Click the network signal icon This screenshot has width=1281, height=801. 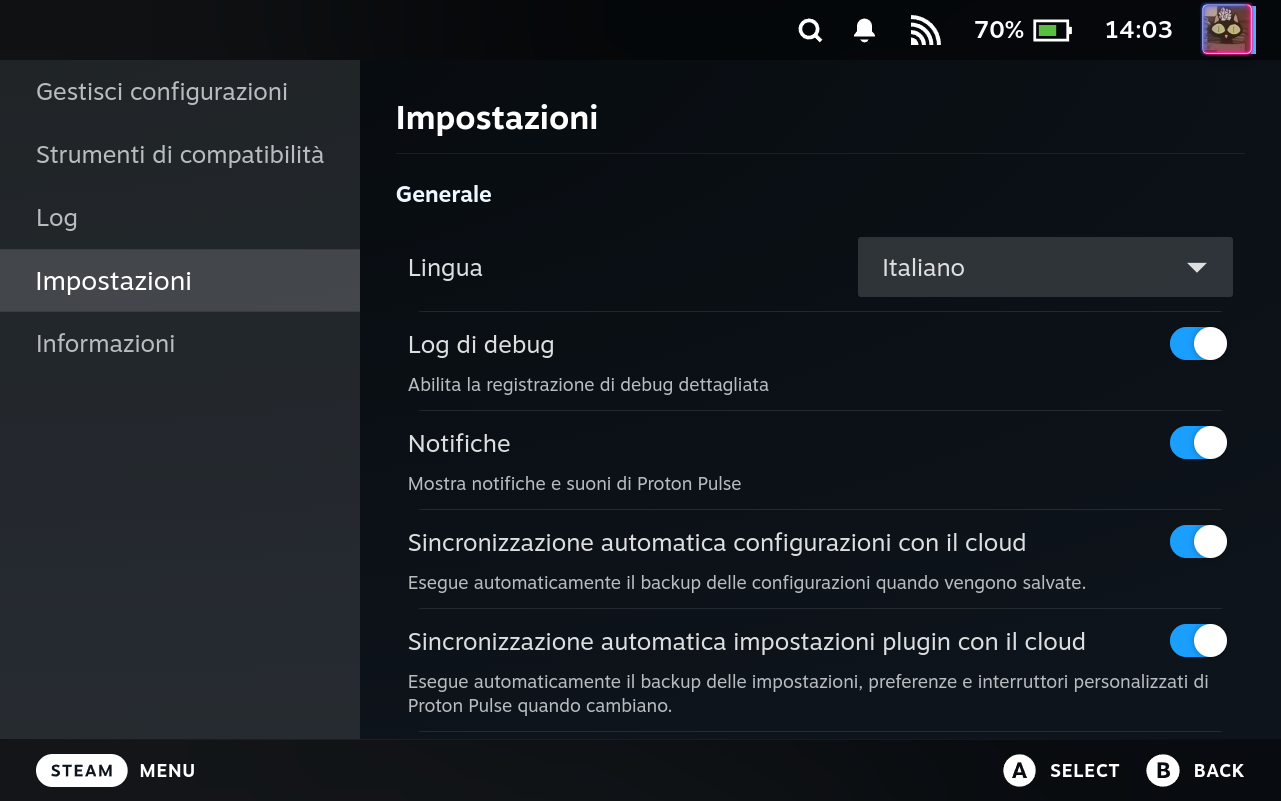(925, 31)
